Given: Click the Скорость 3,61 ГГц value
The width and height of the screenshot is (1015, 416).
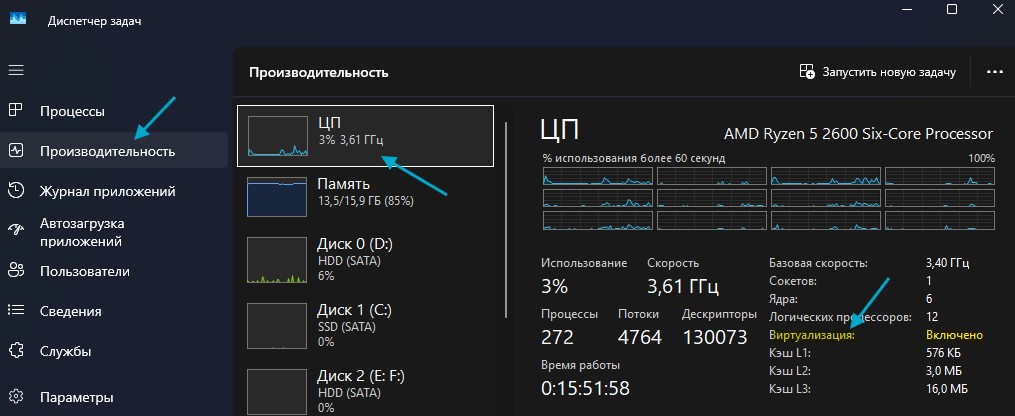Looking at the screenshot, I should (x=683, y=286).
